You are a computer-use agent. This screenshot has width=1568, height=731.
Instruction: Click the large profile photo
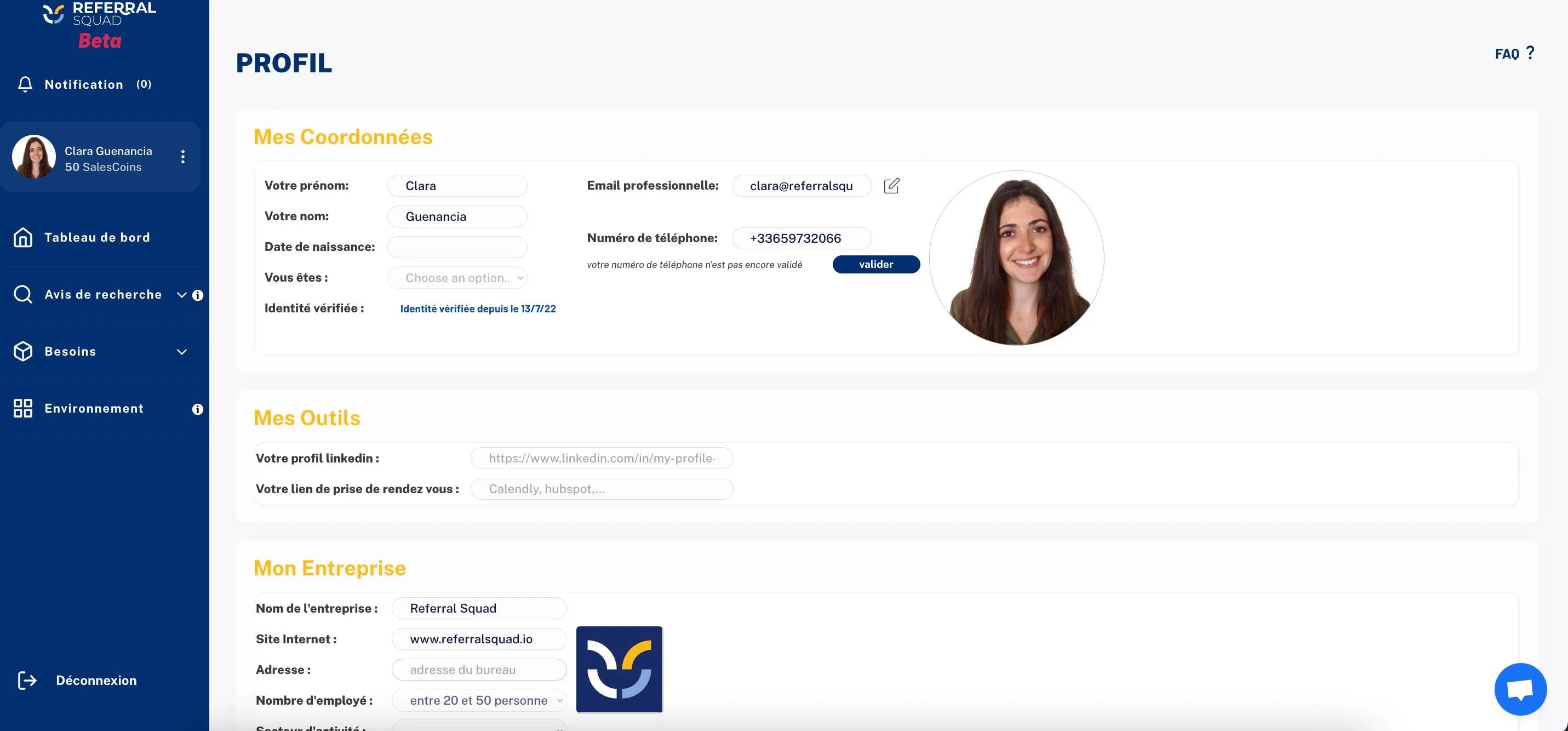(1016, 258)
